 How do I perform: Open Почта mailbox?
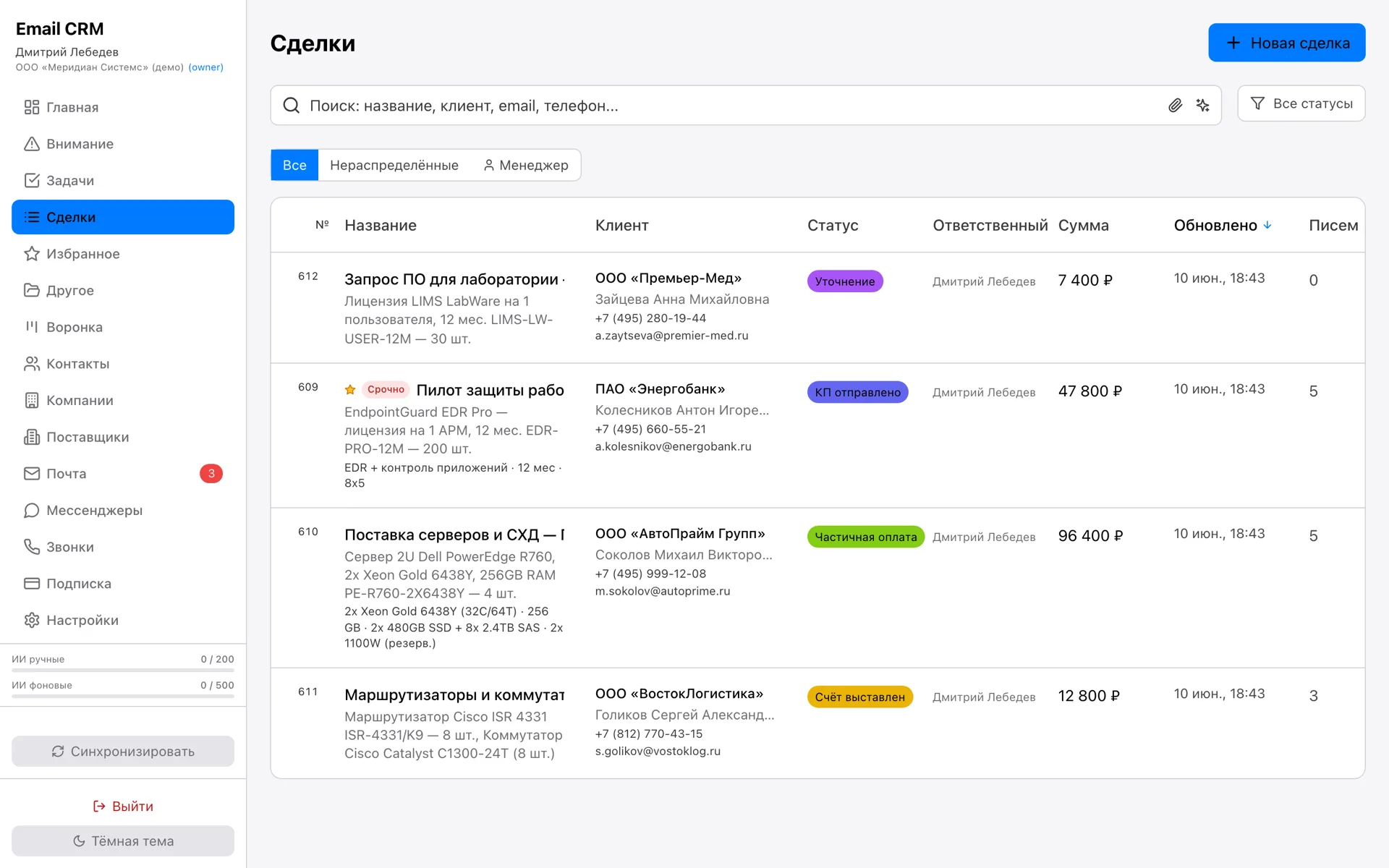[123, 474]
